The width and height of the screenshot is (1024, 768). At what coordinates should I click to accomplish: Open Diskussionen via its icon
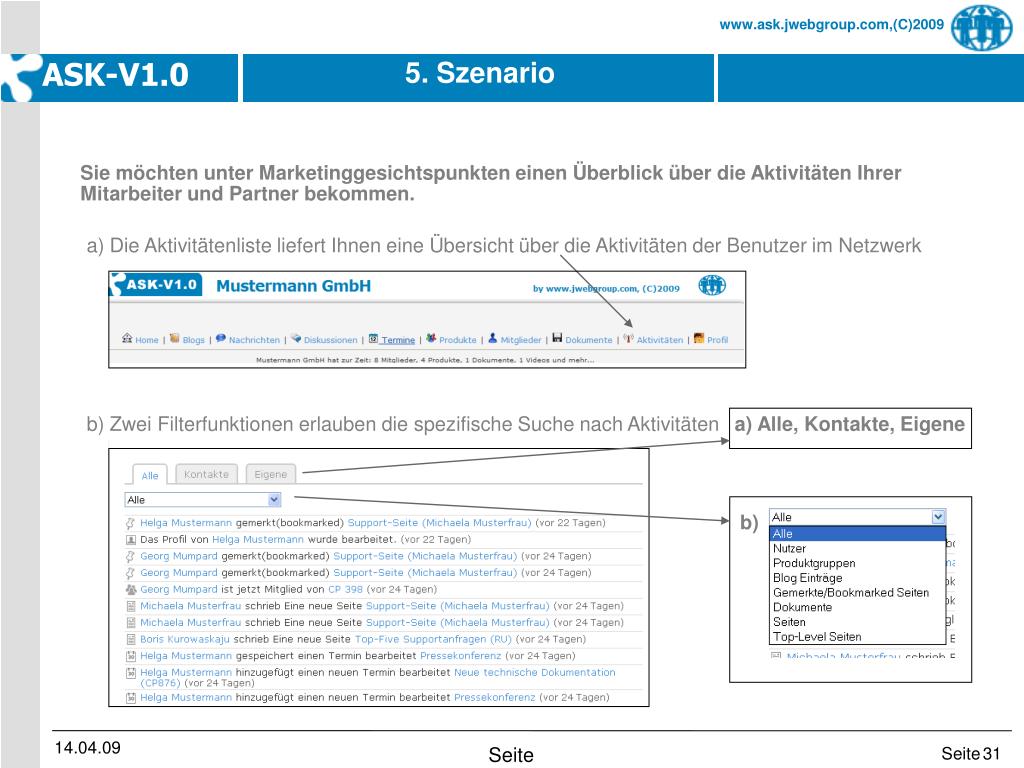(x=296, y=338)
